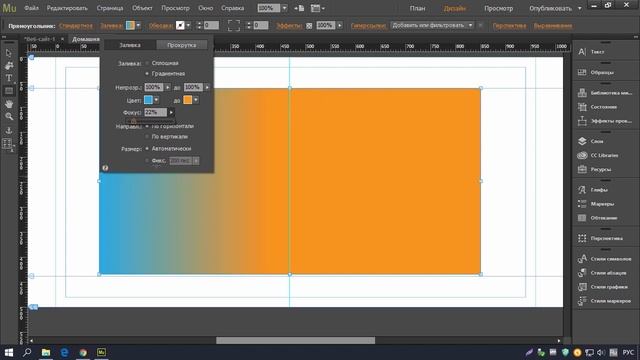Image resolution: width=640 pixels, height=360 pixels.
Task: Open the Стили абзацев panel
Action: pos(582,273)
